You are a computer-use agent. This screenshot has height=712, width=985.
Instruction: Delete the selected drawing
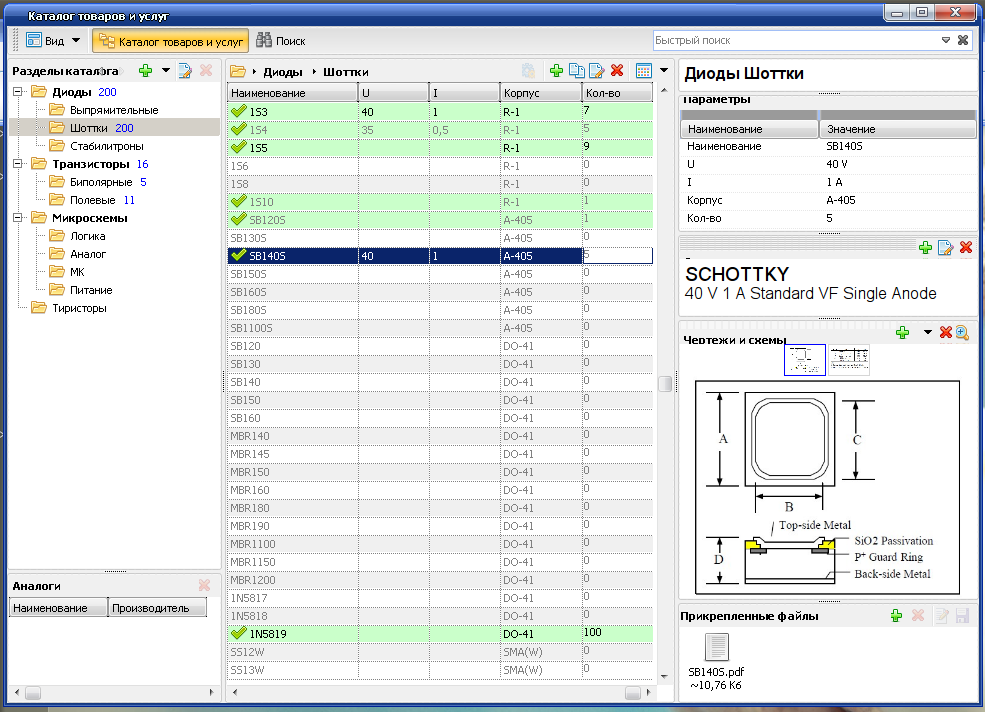(x=945, y=332)
